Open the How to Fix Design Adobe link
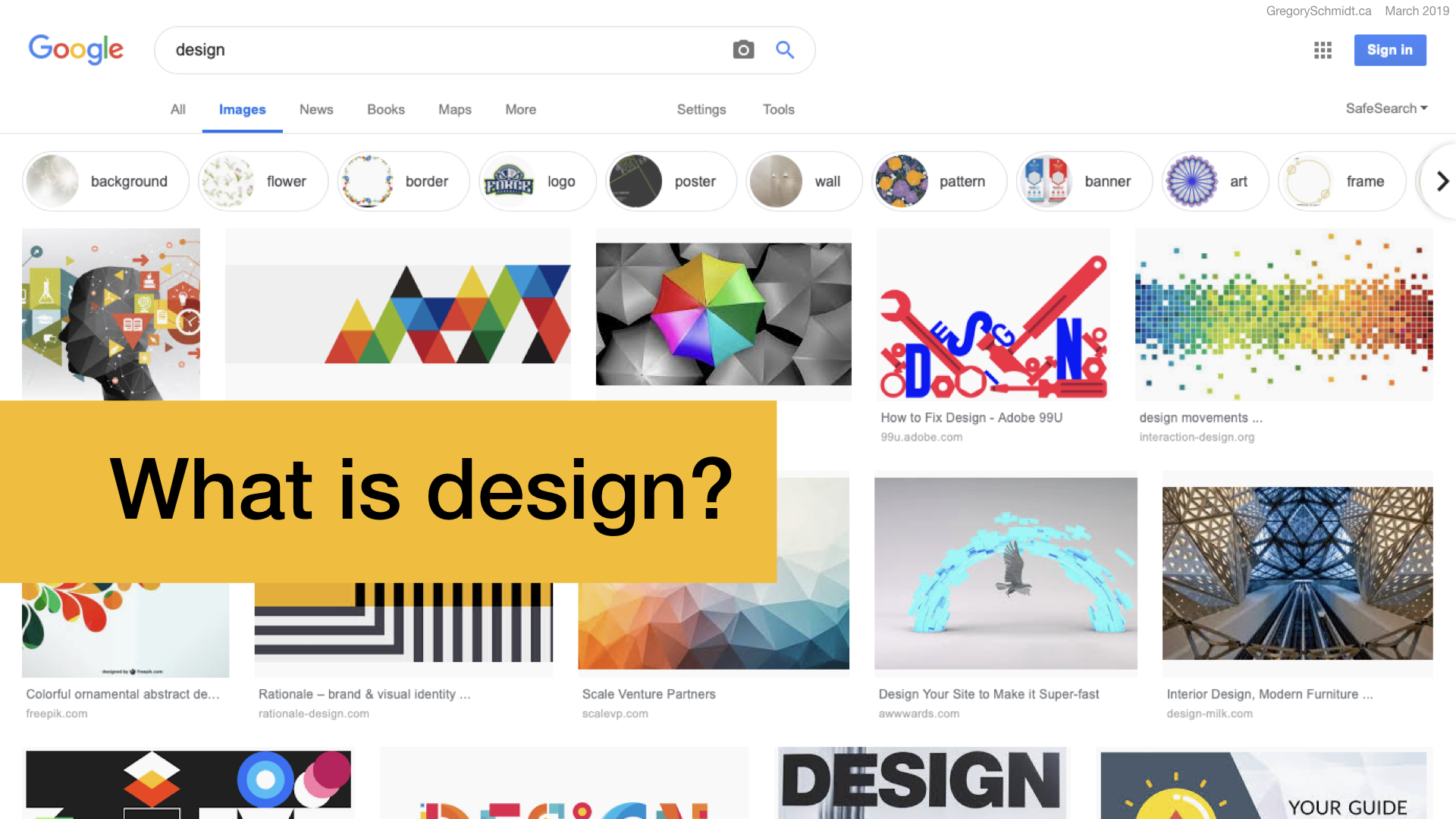 click(x=971, y=418)
